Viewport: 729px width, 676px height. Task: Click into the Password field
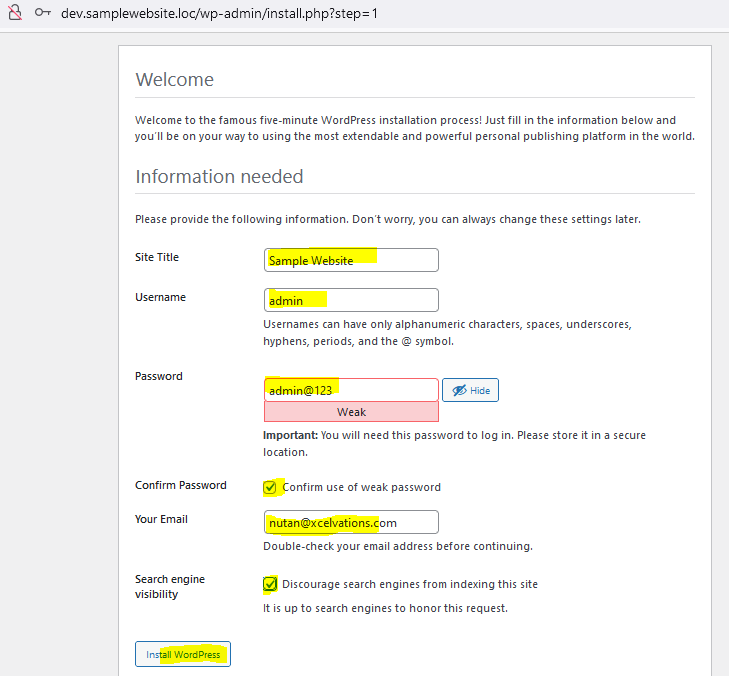tap(351, 390)
